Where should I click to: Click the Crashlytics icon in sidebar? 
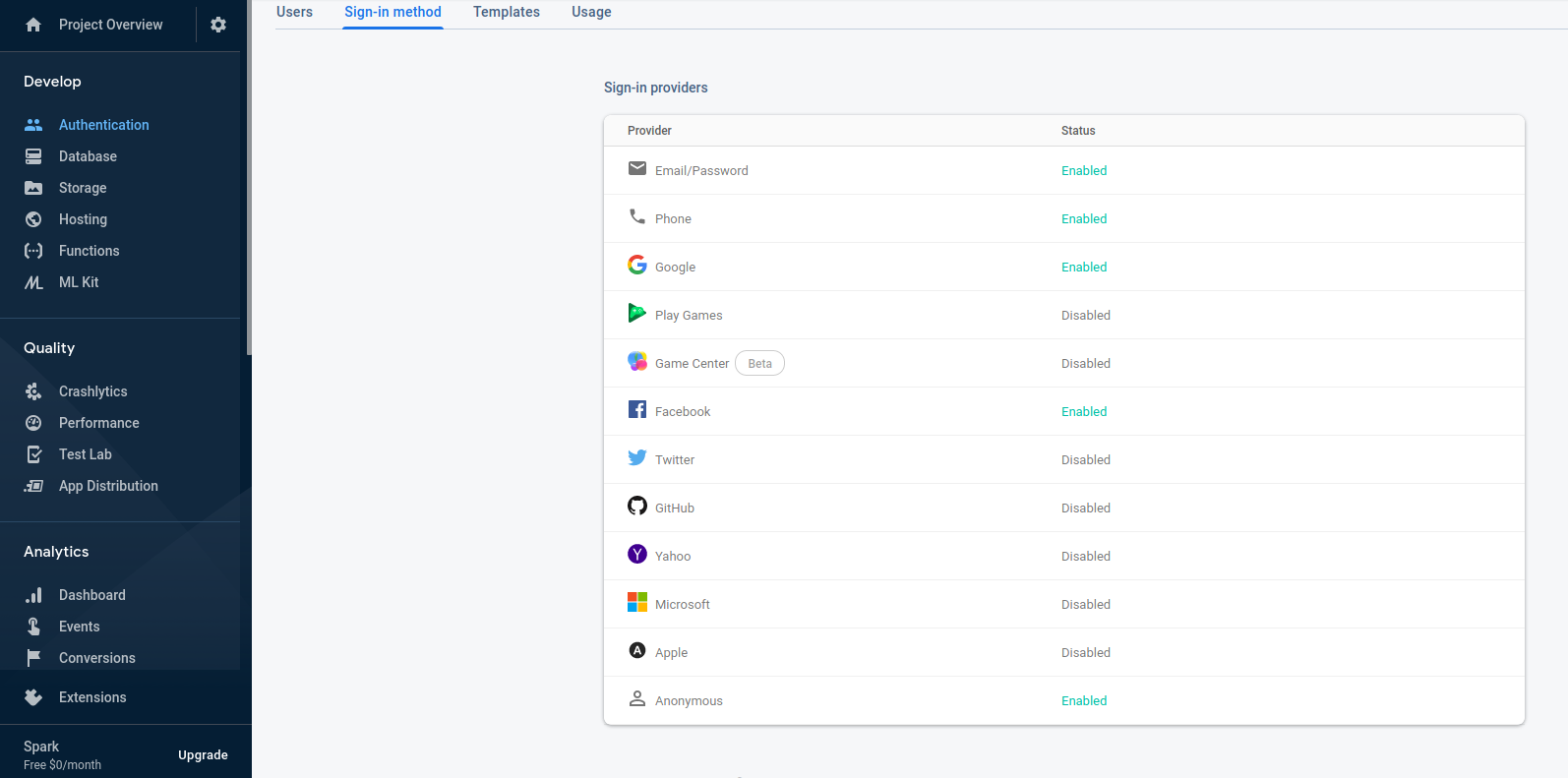click(x=33, y=391)
